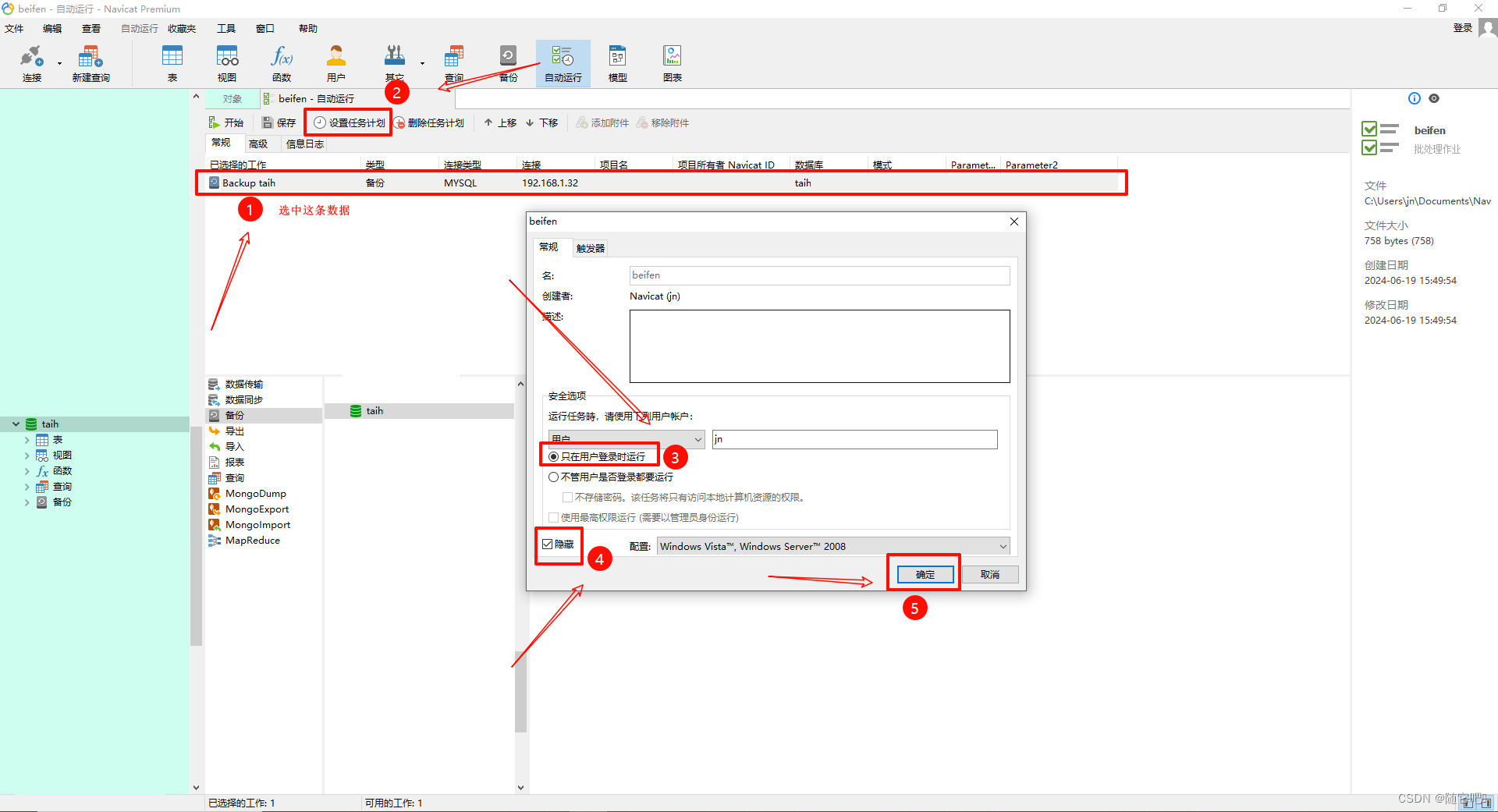Screen dimensions: 1498x812
Task: Switch to the 高级 tab
Action: point(258,144)
